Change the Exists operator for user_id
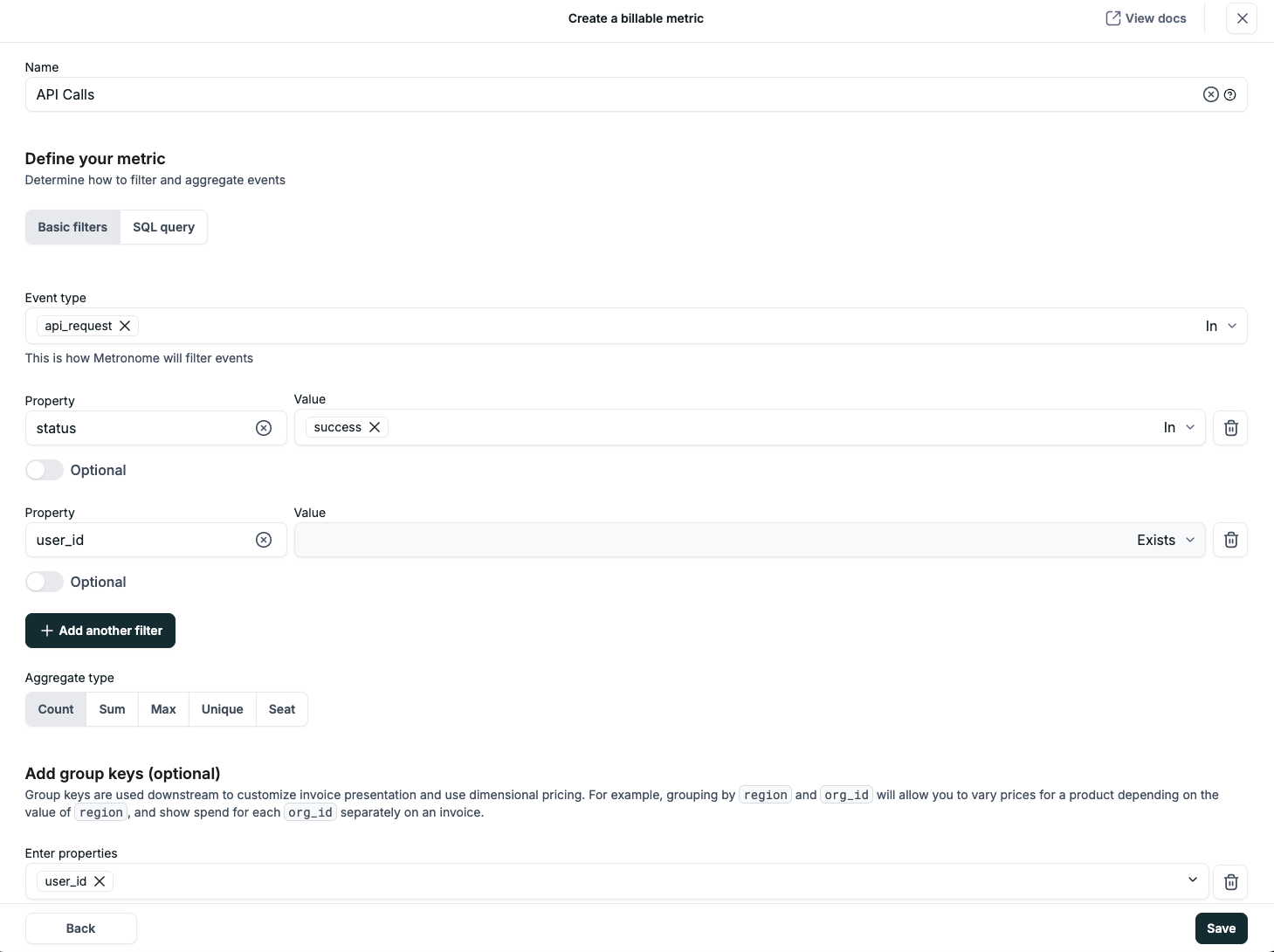This screenshot has width=1274, height=952. pos(1165,540)
